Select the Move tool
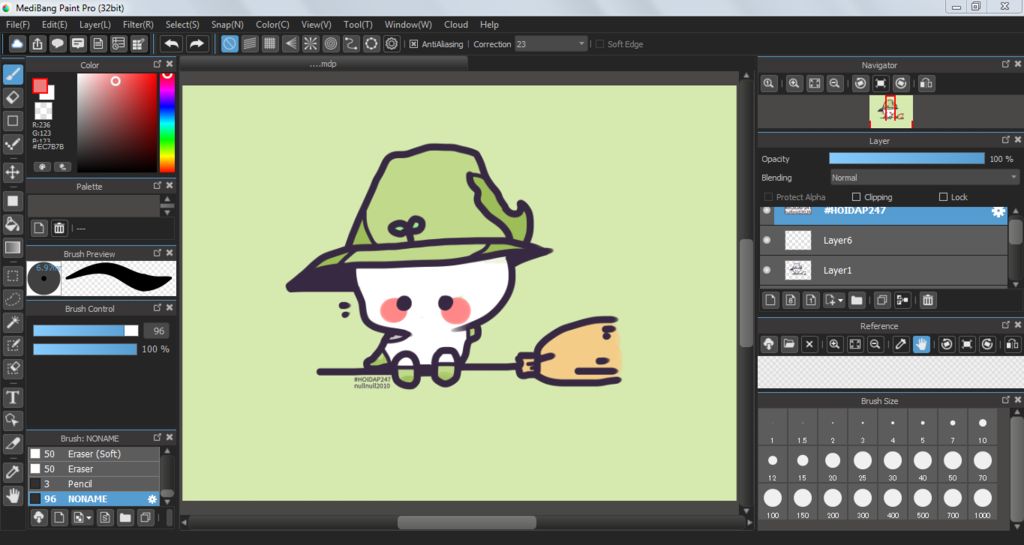This screenshot has width=1024, height=545. pyautogui.click(x=12, y=172)
